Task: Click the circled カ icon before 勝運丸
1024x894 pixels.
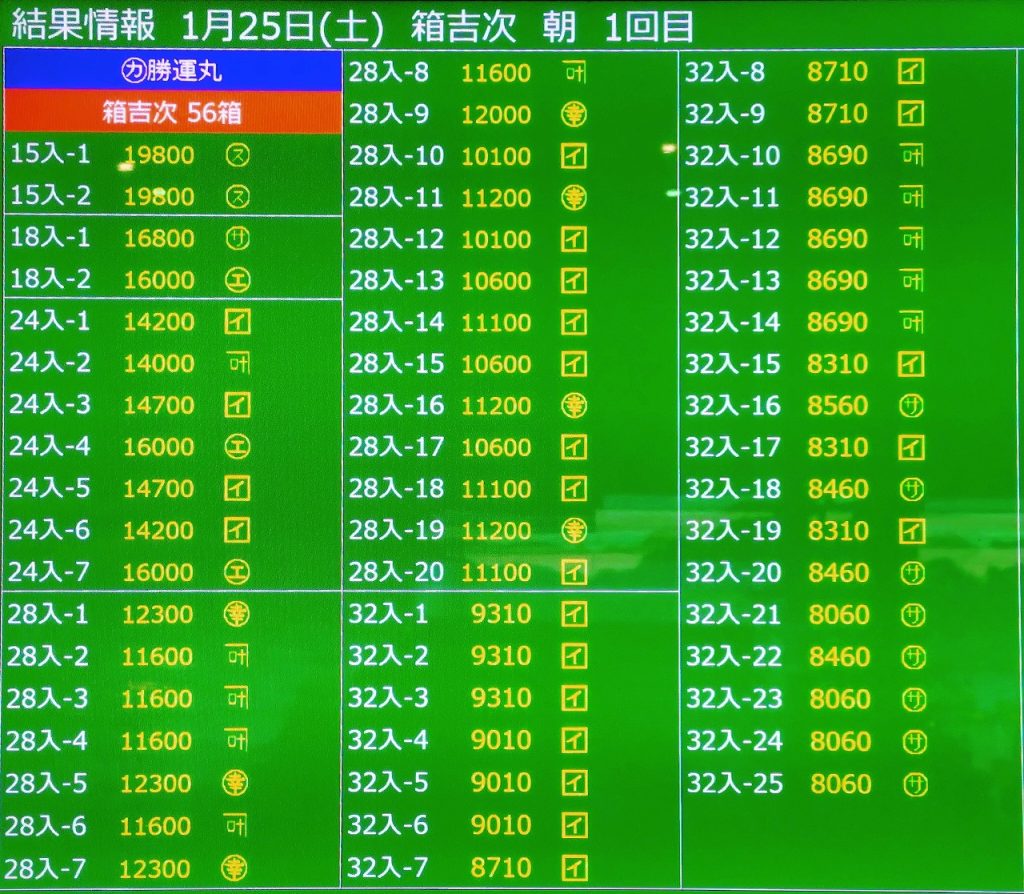Action: [133, 72]
